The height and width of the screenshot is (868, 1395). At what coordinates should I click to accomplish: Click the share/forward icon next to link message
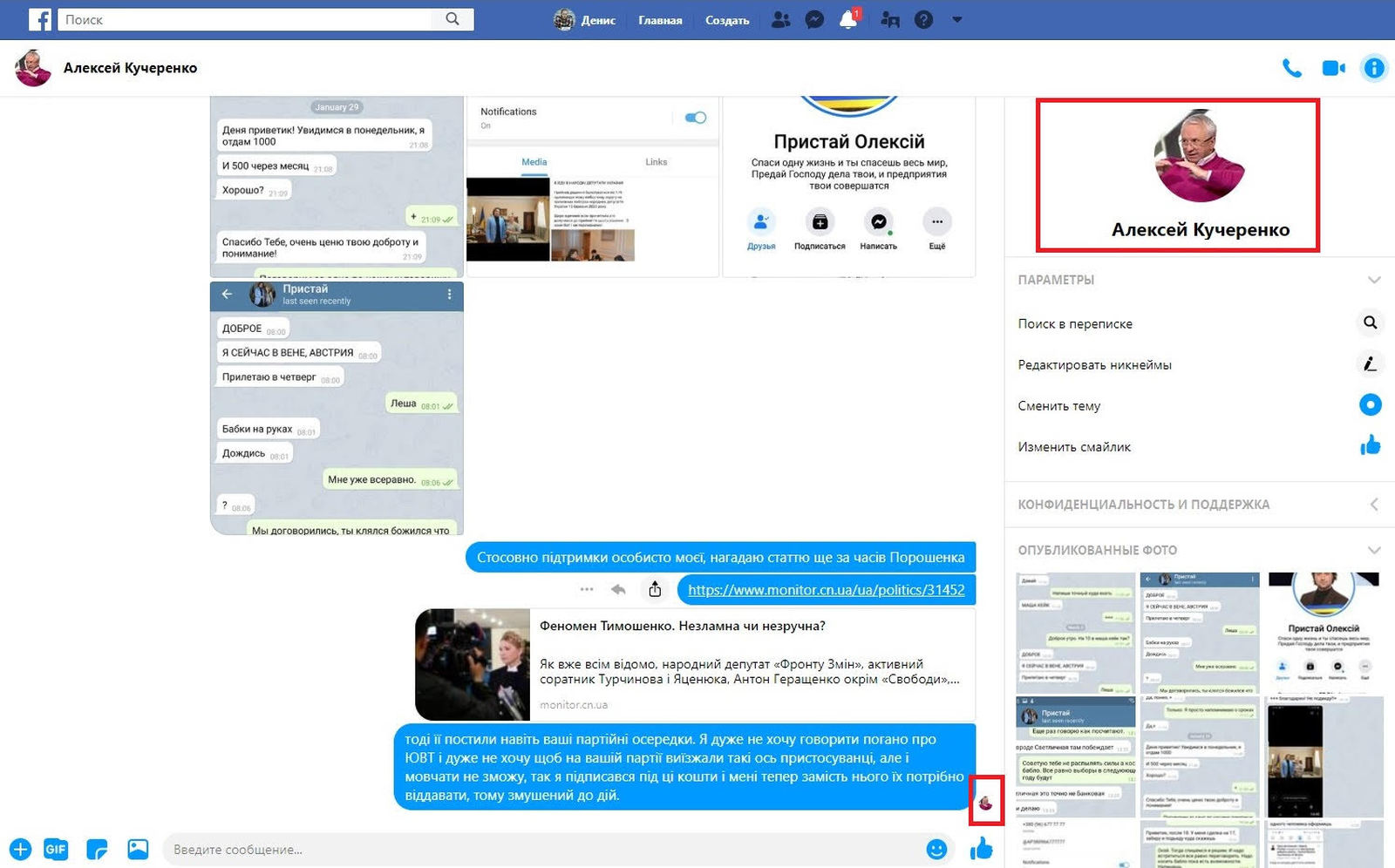[655, 590]
